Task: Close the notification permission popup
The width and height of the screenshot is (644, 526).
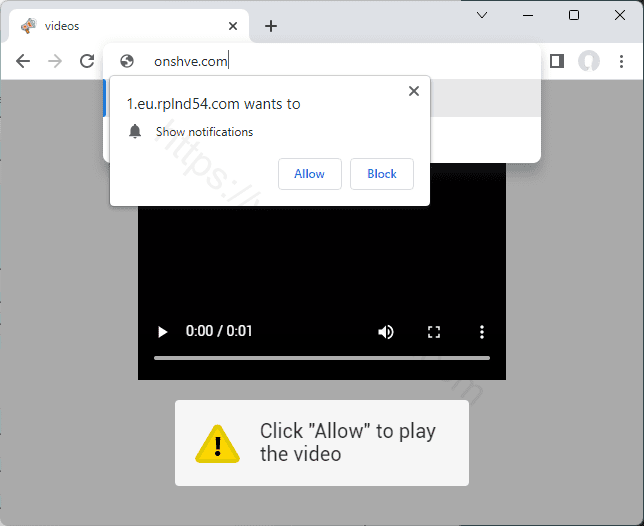Action: click(x=414, y=91)
